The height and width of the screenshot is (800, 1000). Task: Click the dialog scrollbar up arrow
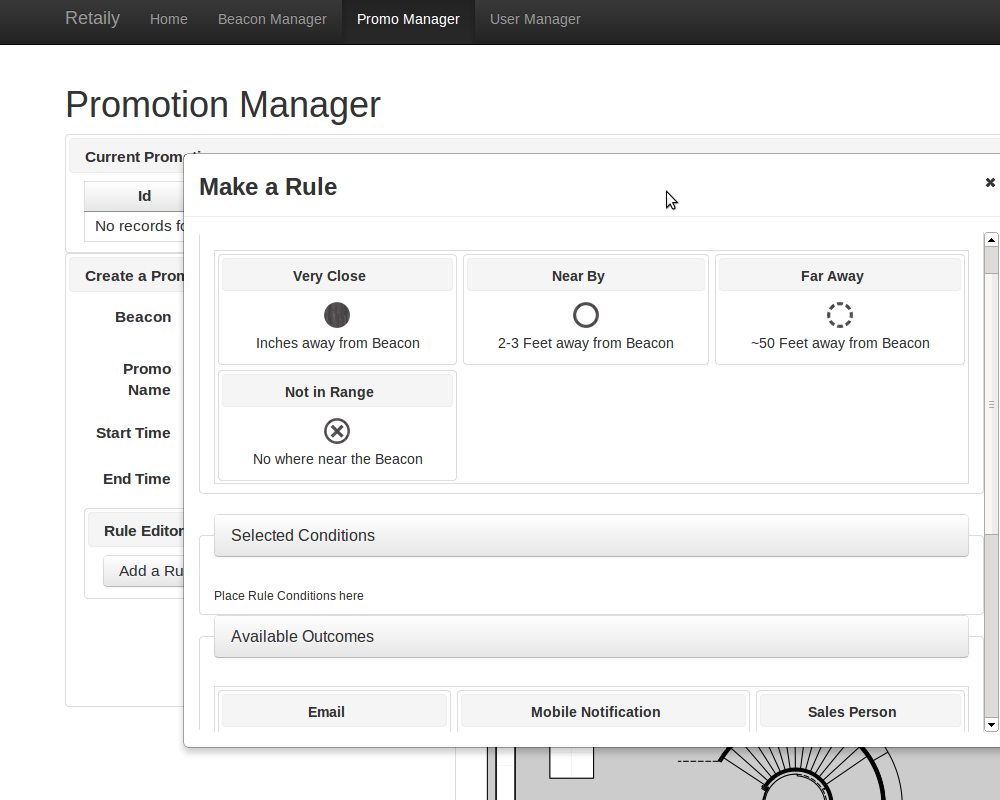(991, 240)
